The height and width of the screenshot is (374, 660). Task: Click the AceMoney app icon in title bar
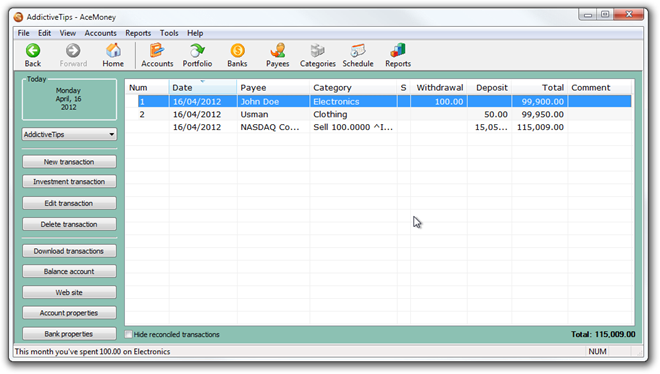tap(19, 17)
